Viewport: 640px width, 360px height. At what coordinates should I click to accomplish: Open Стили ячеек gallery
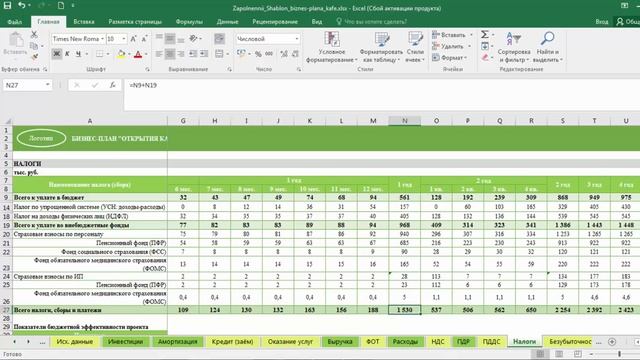[415, 47]
